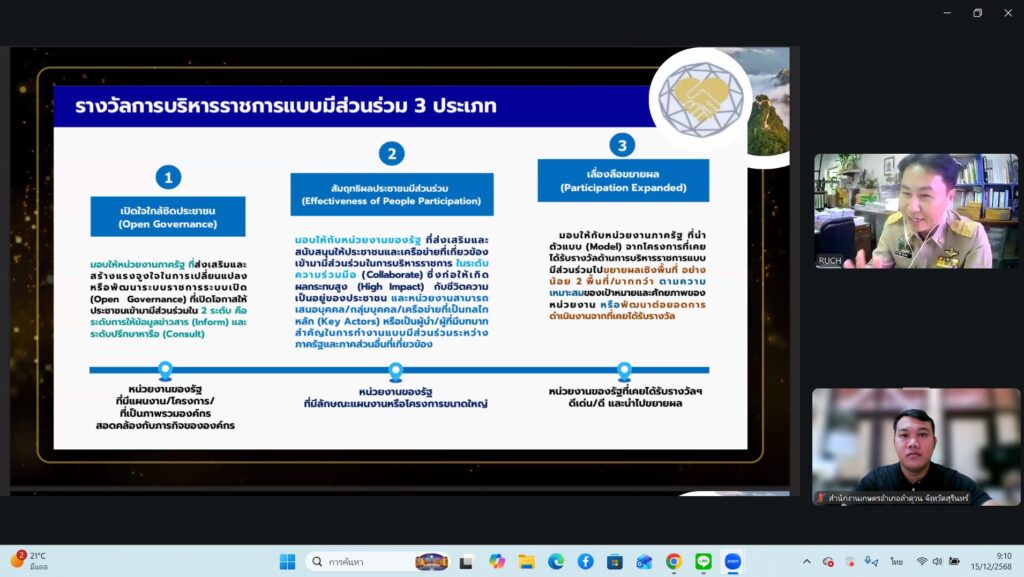
Task: Open the speaker volume control
Action: click(x=938, y=561)
